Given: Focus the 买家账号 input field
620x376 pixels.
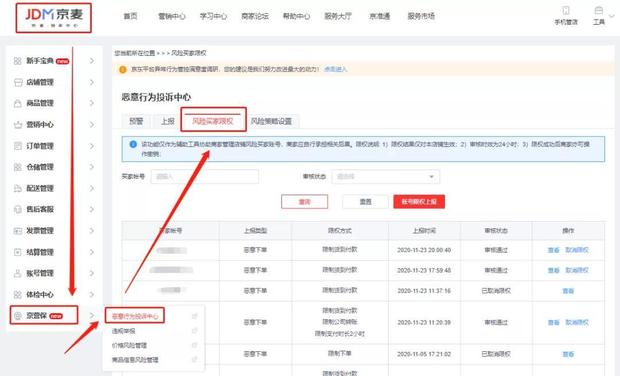Looking at the screenshot, I should 205,177.
